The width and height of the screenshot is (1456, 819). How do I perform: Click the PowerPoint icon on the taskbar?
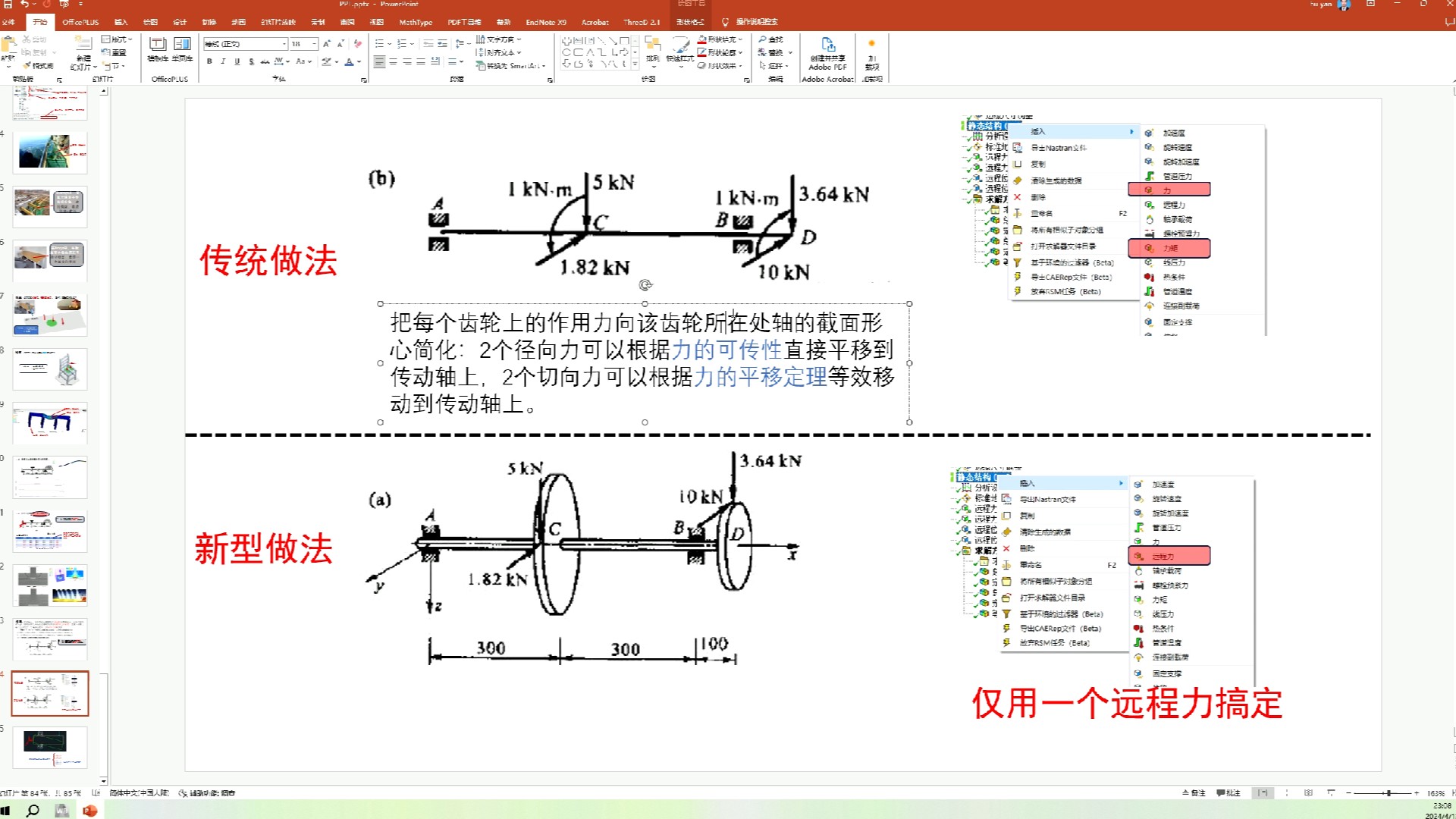(89, 811)
